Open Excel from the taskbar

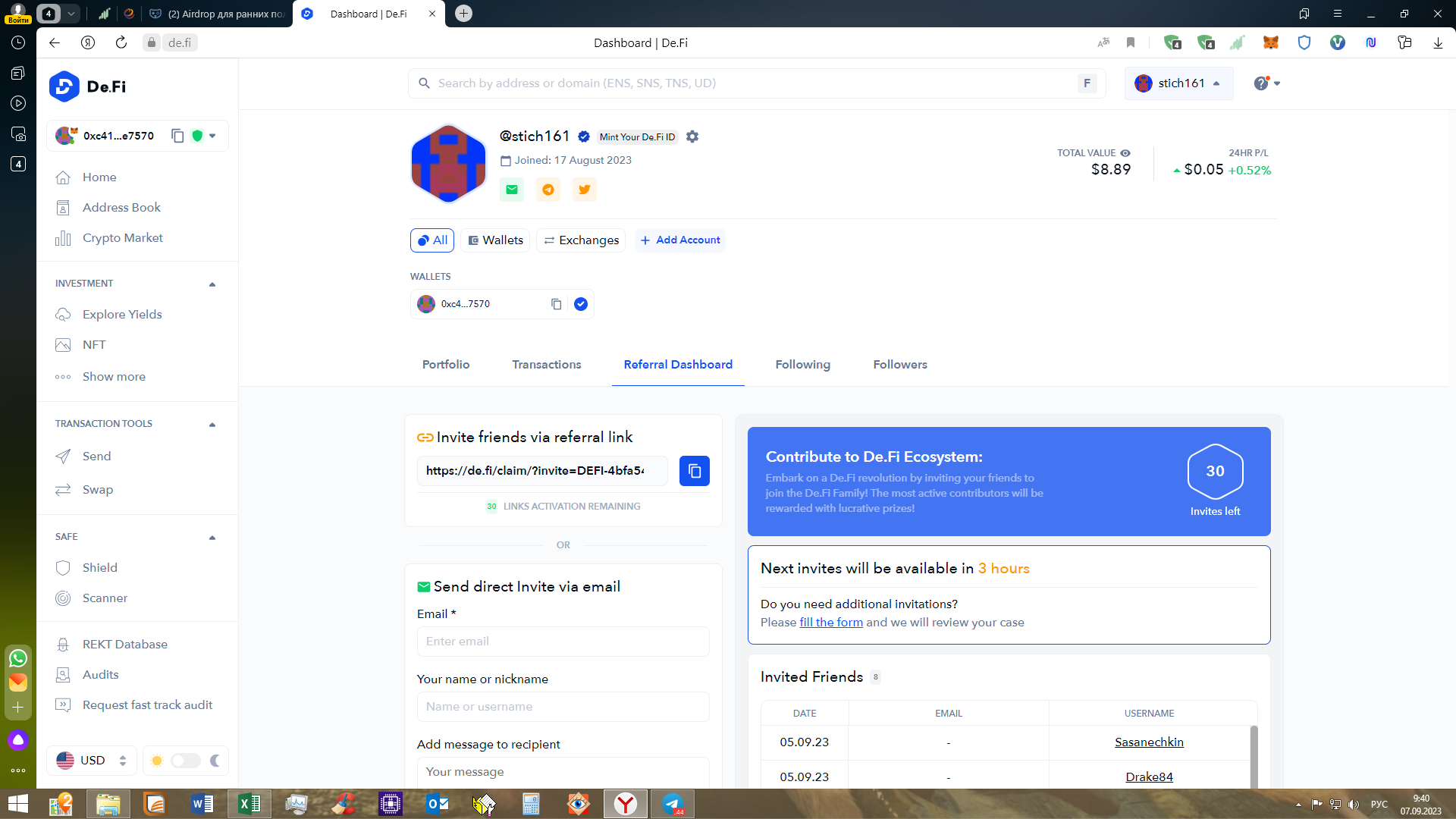pyautogui.click(x=249, y=804)
